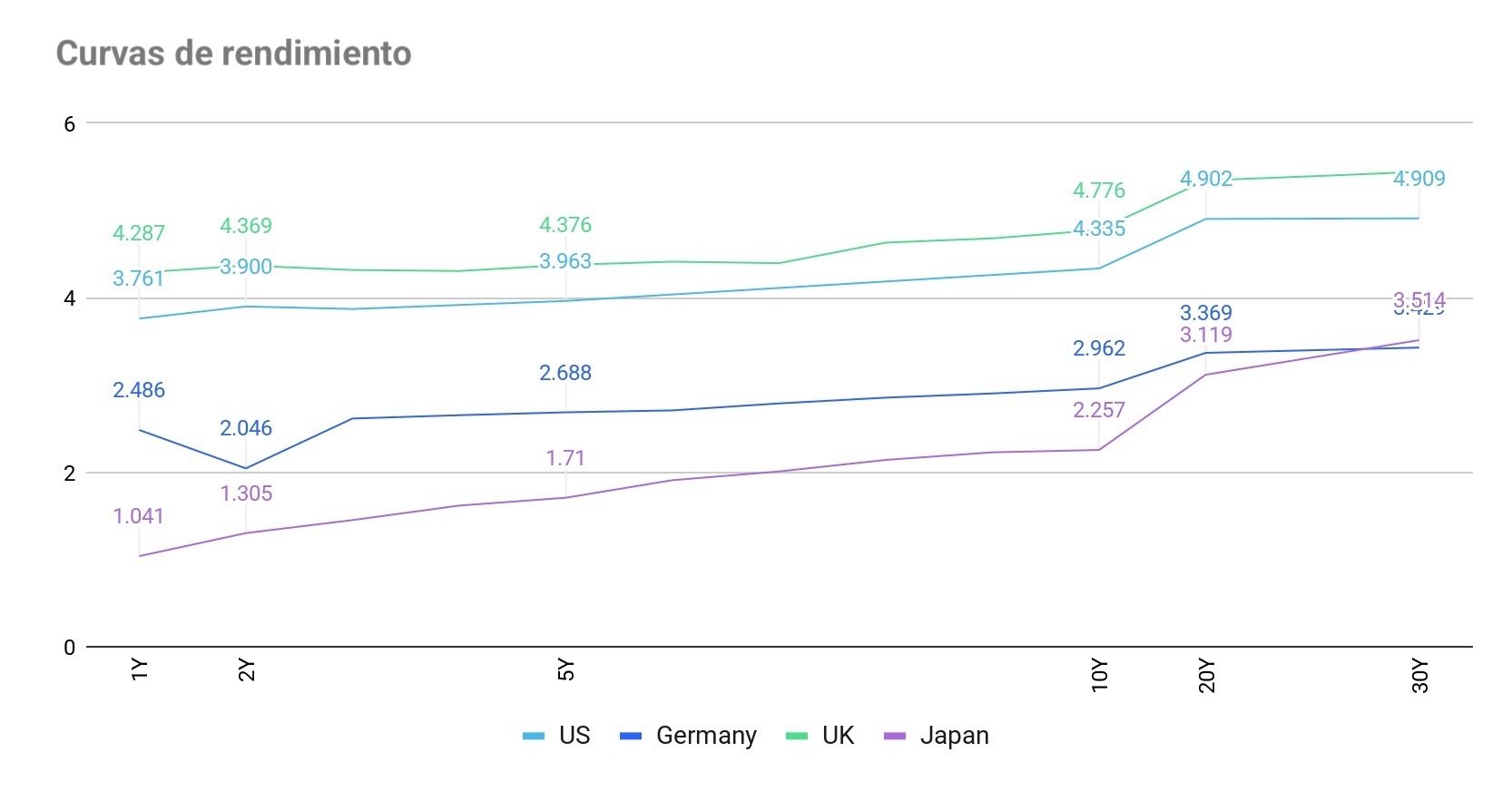This screenshot has height=791, width=1512.
Task: Click the y-axis value 6 label
Action: click(70, 124)
